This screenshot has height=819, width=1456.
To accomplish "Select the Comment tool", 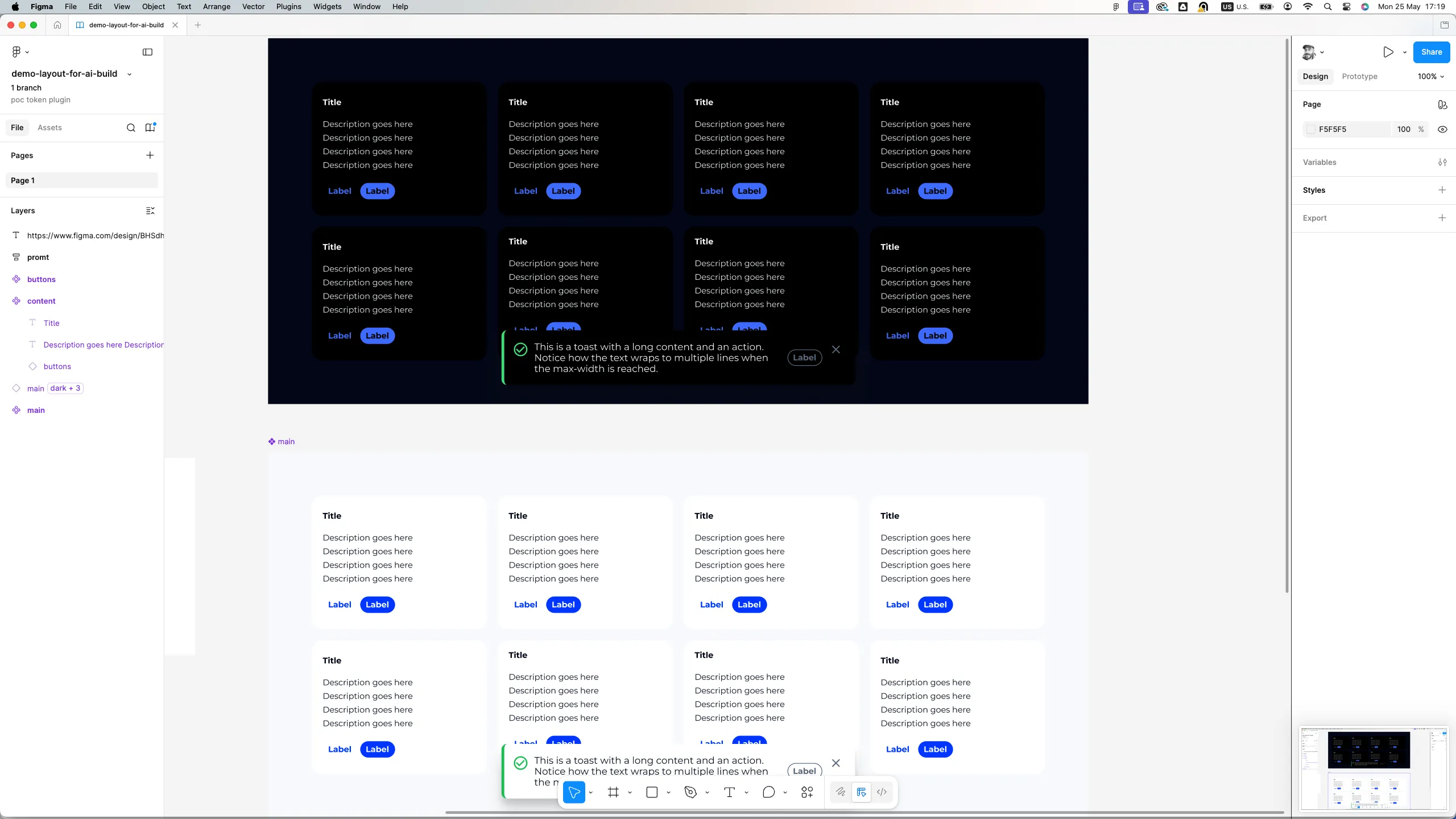I will (x=768, y=792).
